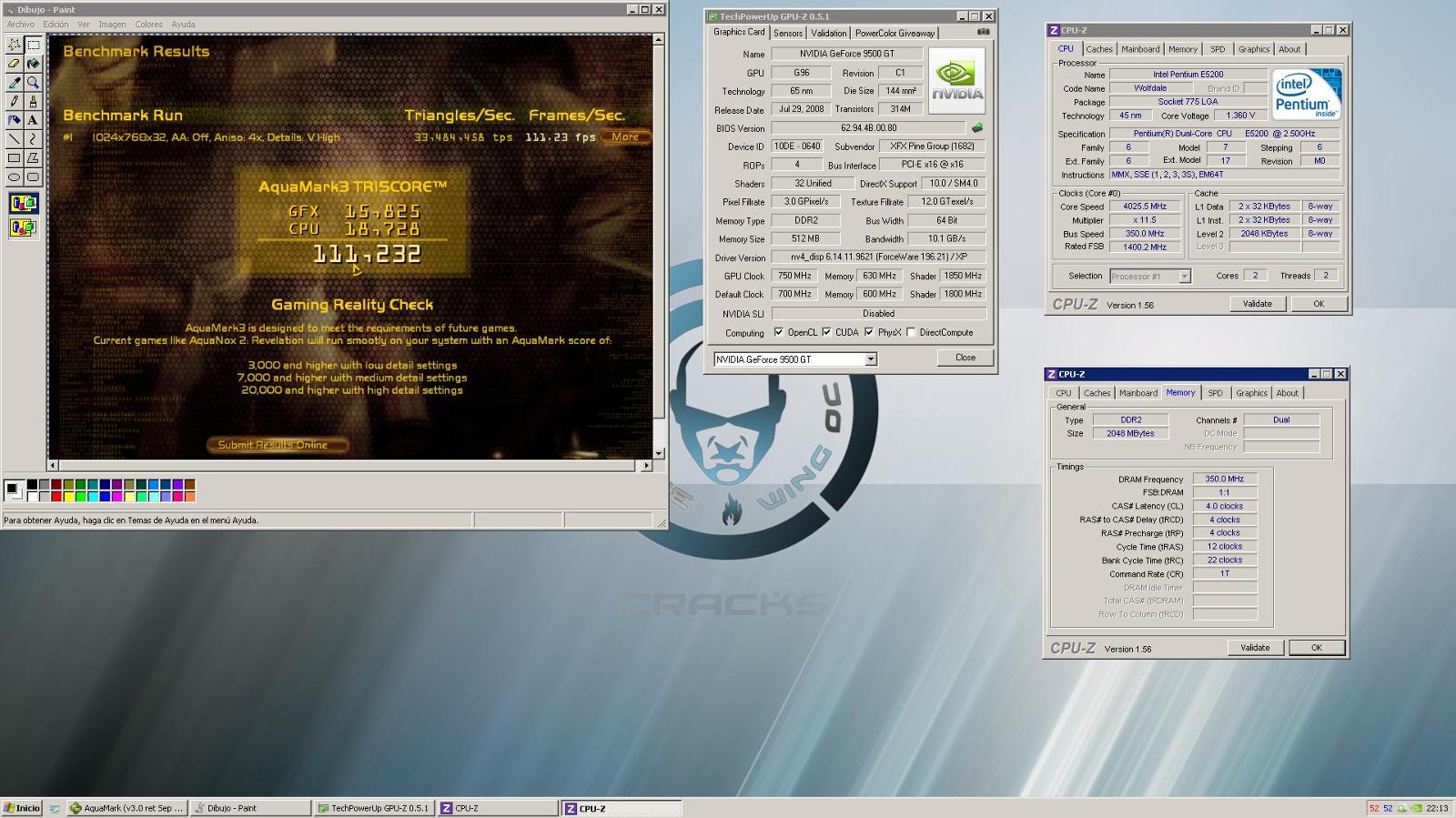Click the Paint vertical scrollbar down arrow
This screenshot has height=818, width=1456.
click(659, 452)
